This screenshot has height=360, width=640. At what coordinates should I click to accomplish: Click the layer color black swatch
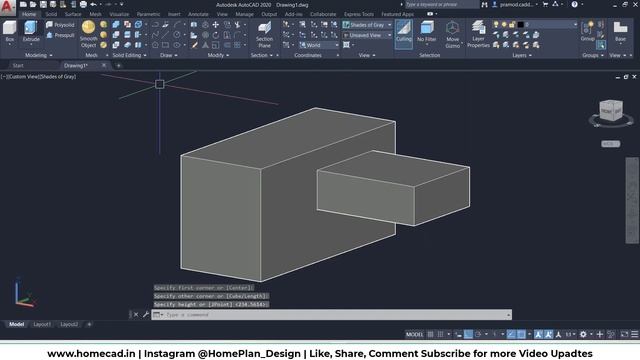520,25
